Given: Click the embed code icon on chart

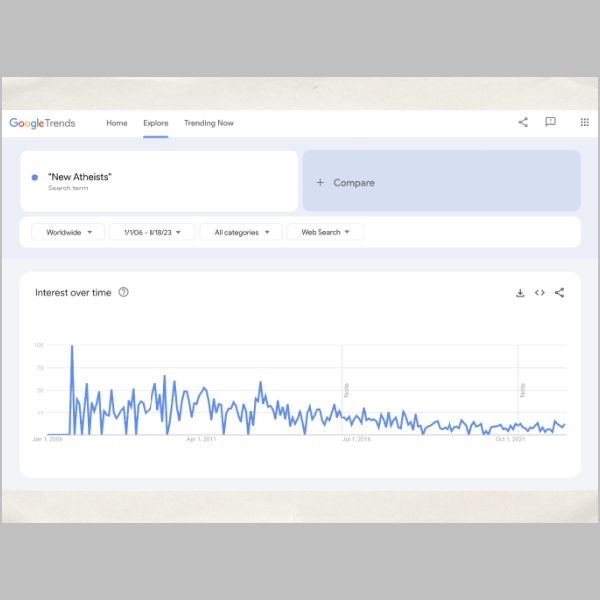Looking at the screenshot, I should [540, 293].
